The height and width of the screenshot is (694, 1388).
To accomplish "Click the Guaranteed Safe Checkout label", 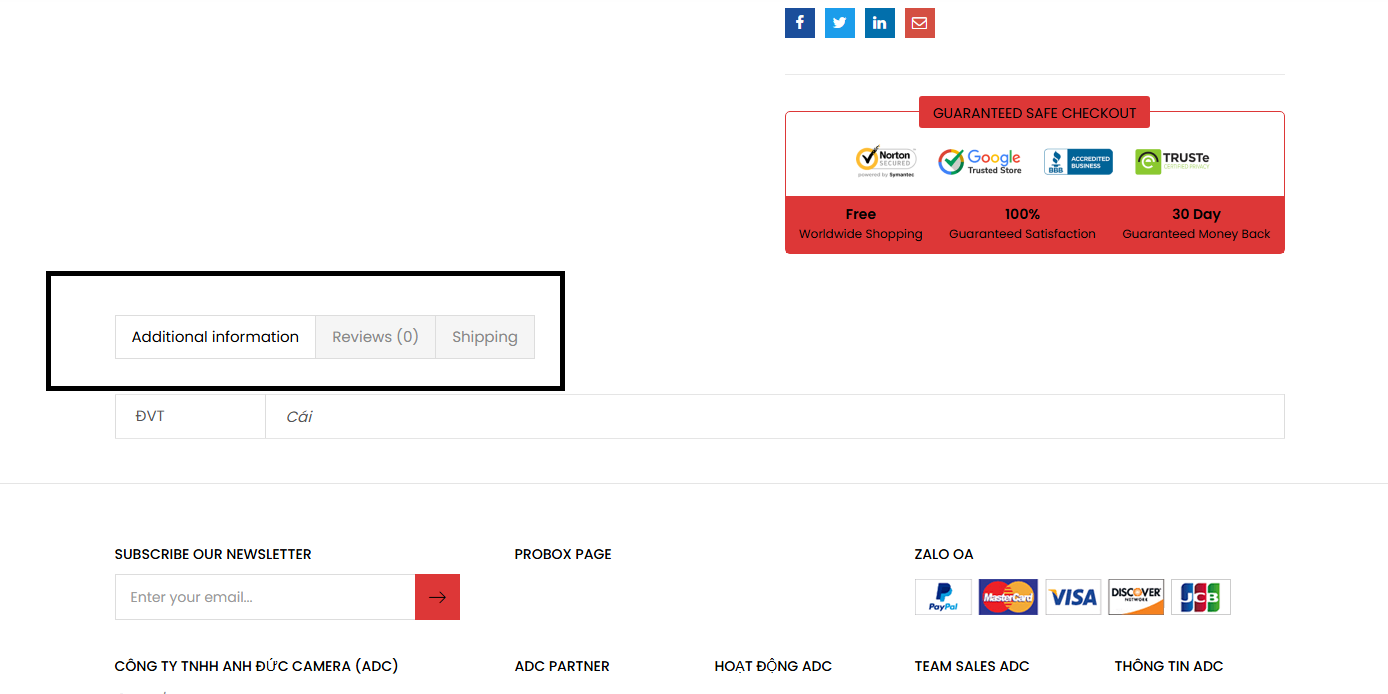I will (1034, 113).
